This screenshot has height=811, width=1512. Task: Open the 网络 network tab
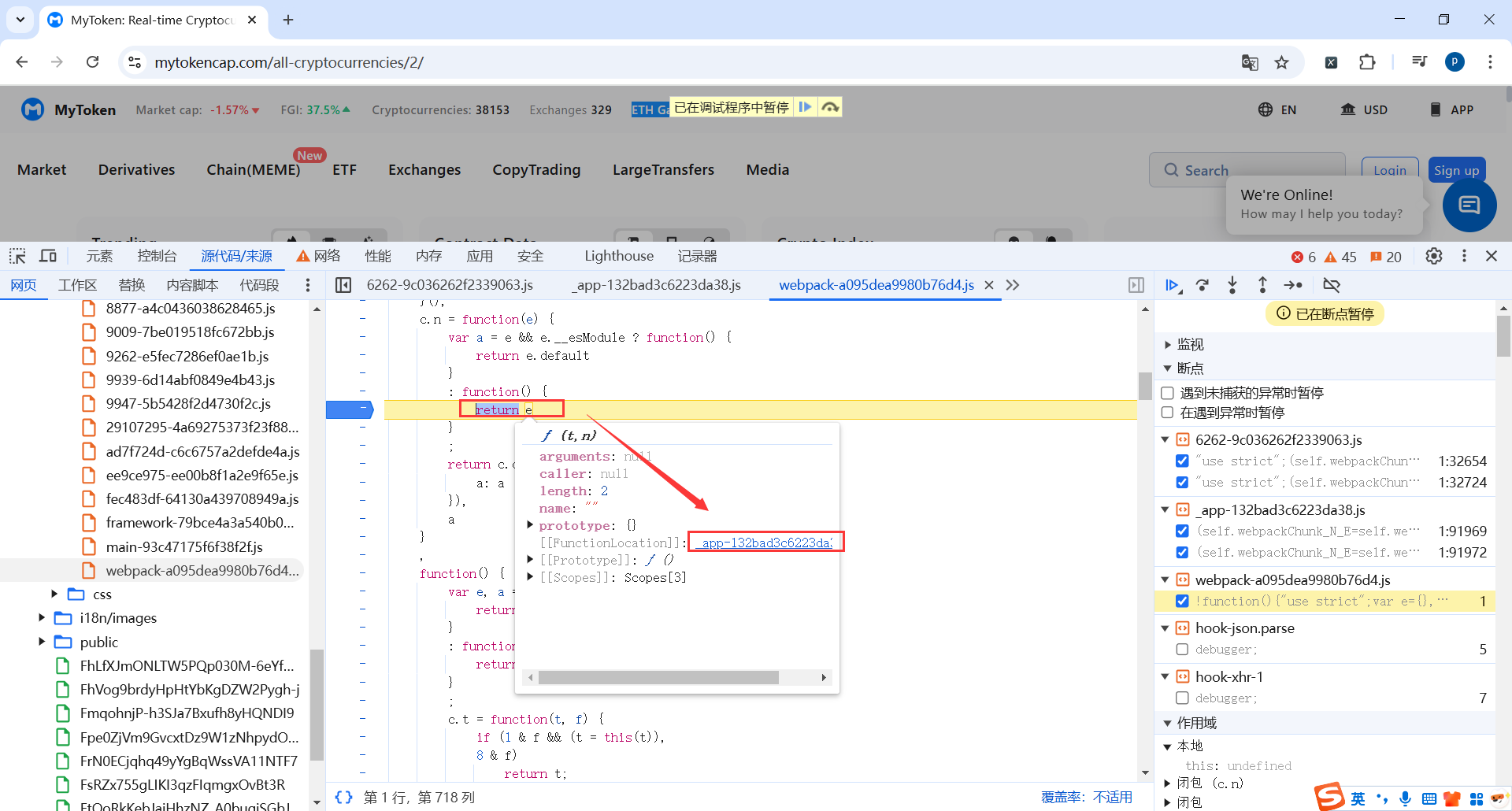coord(319,256)
